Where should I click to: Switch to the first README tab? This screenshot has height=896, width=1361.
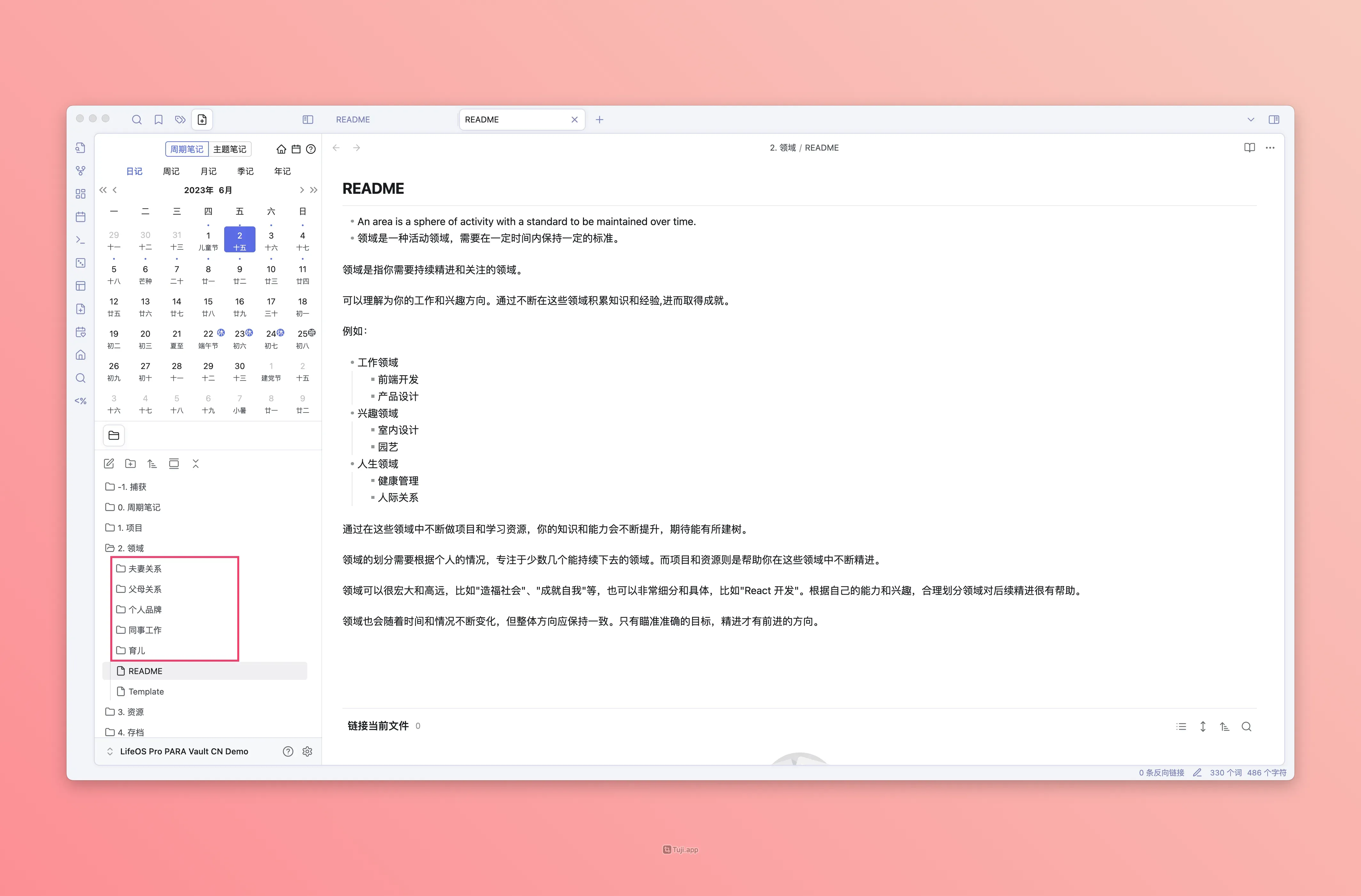coord(353,120)
